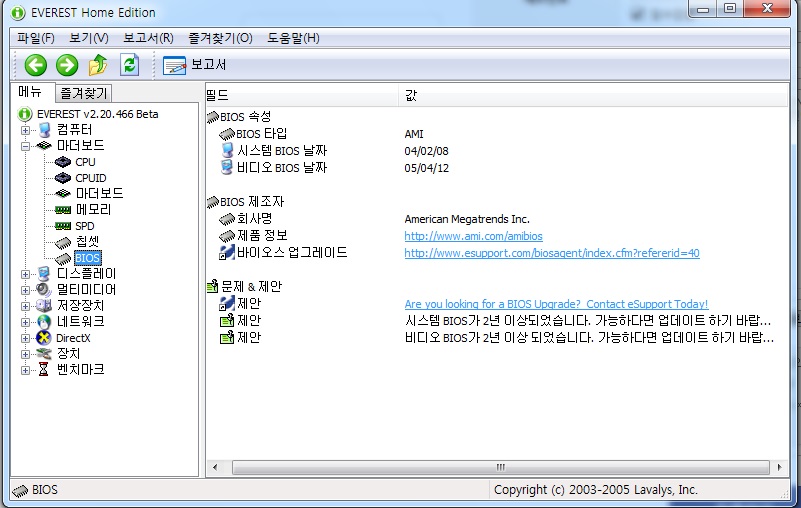Open the 보기(V) menu

89,38
